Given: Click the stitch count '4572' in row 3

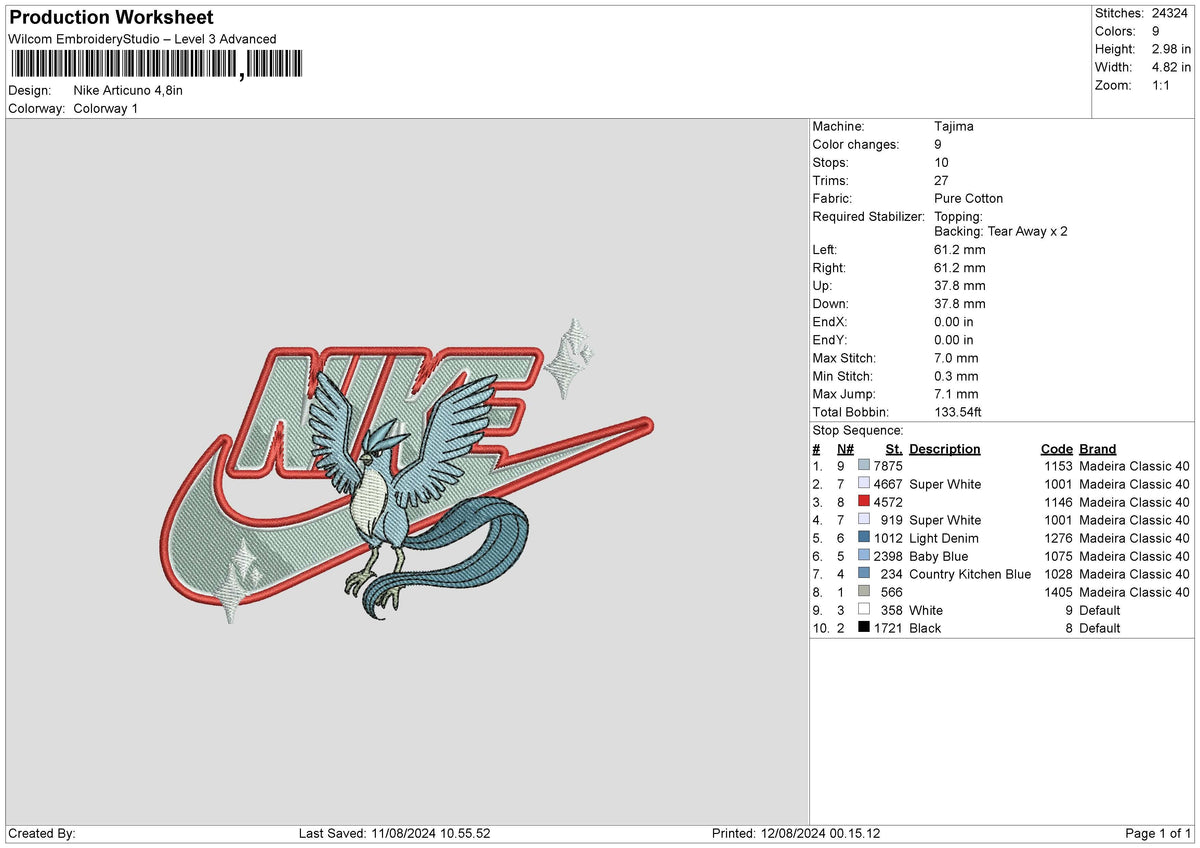Looking at the screenshot, I should 888,502.
